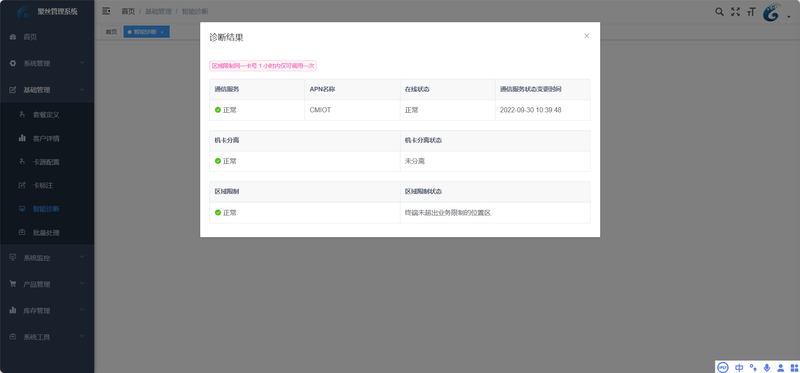This screenshot has height=373, width=800.
Task: Open 卡标注 submenu item
Action: pyautogui.click(x=47, y=185)
